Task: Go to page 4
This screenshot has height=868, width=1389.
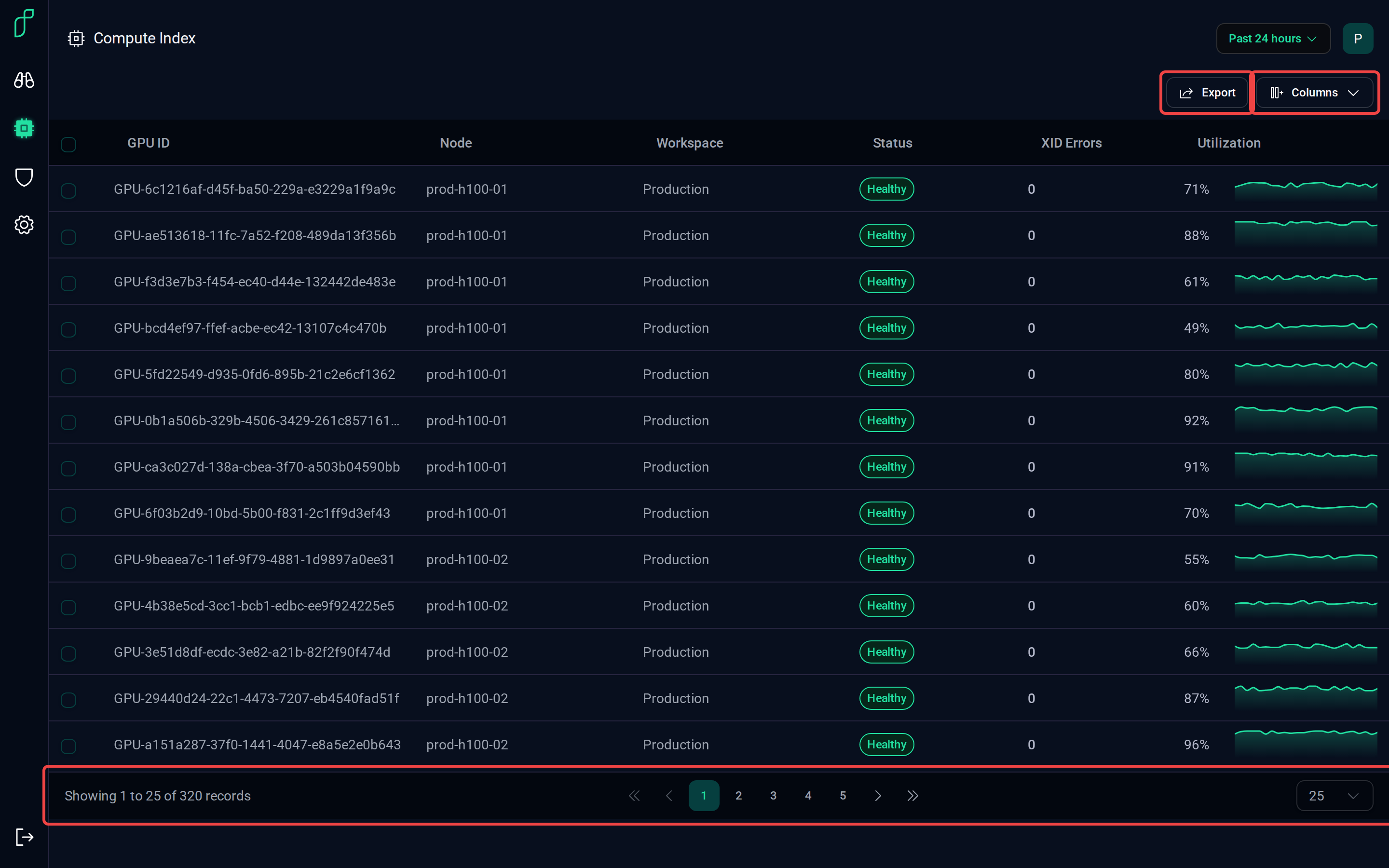Action: 808,796
